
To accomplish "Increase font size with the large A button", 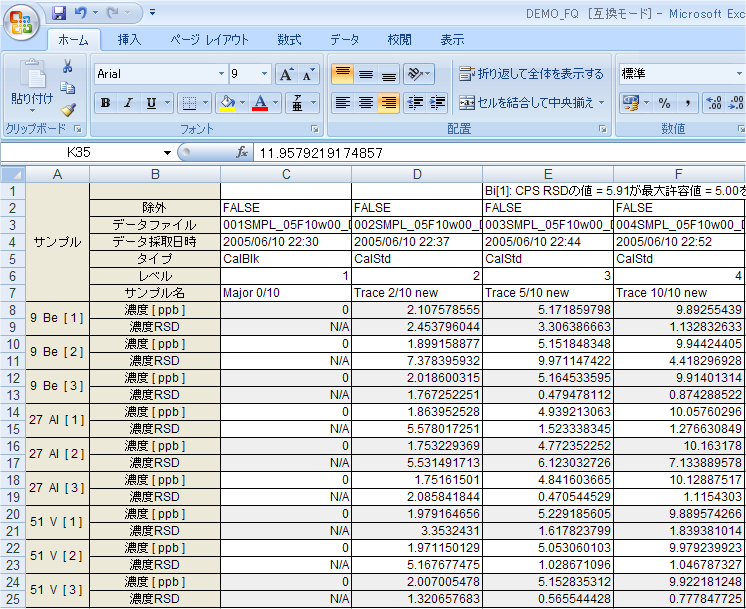I will (286, 74).
